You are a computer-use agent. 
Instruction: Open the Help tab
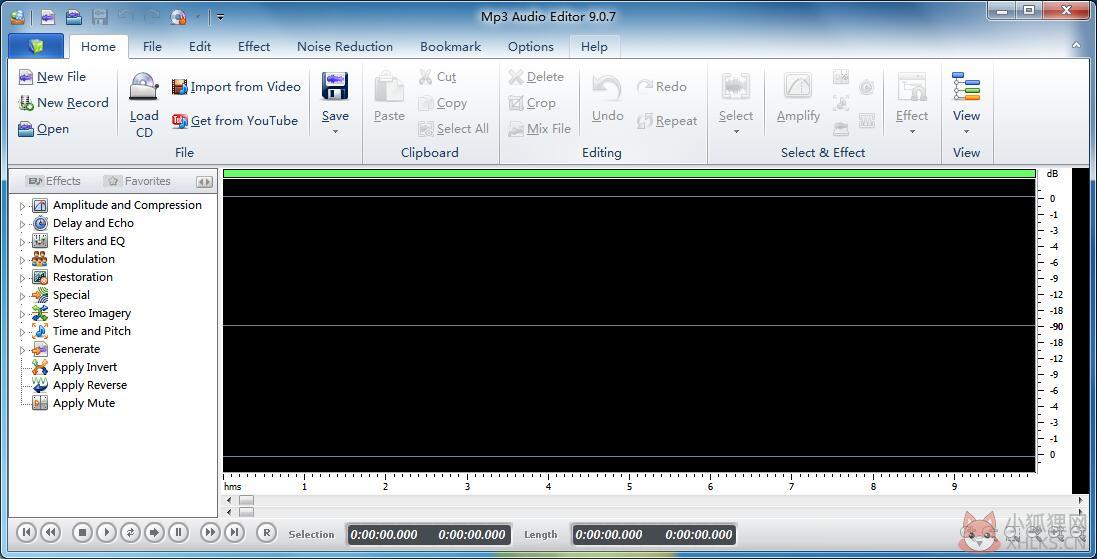(x=594, y=47)
